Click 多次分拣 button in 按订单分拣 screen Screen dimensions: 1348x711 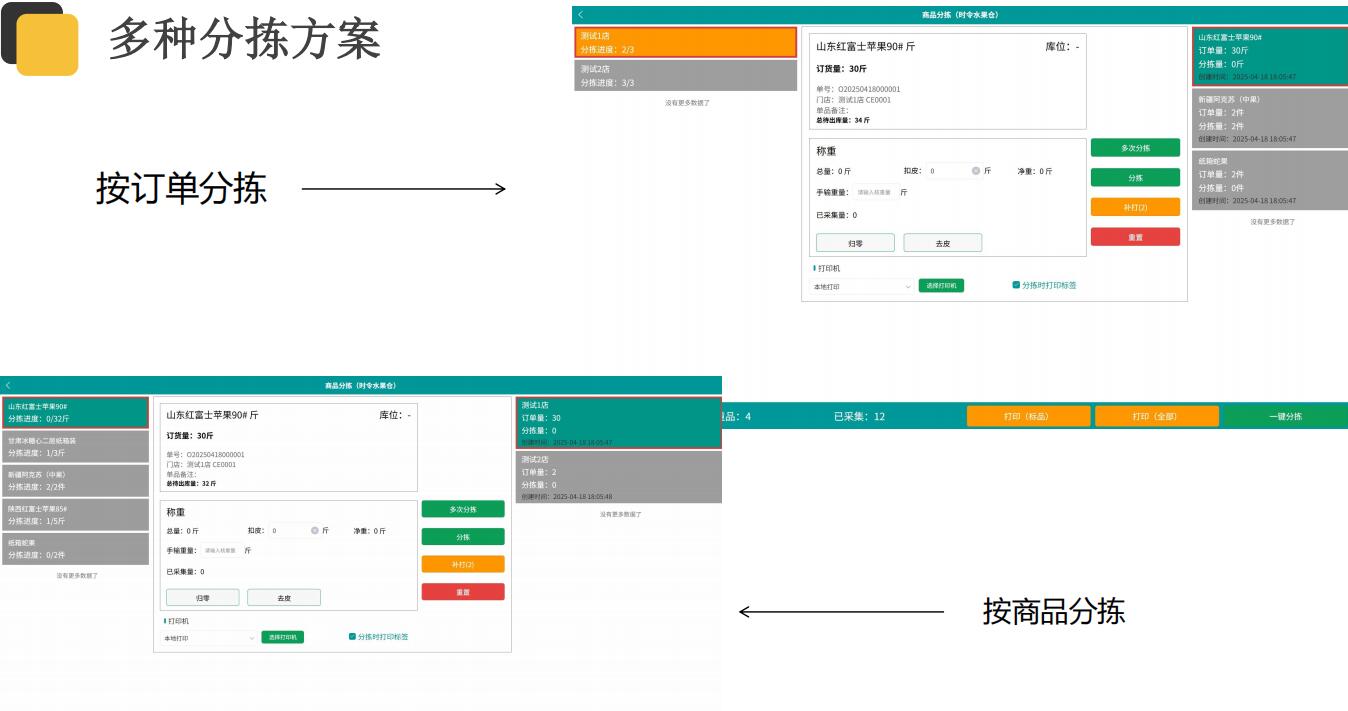(1135, 148)
